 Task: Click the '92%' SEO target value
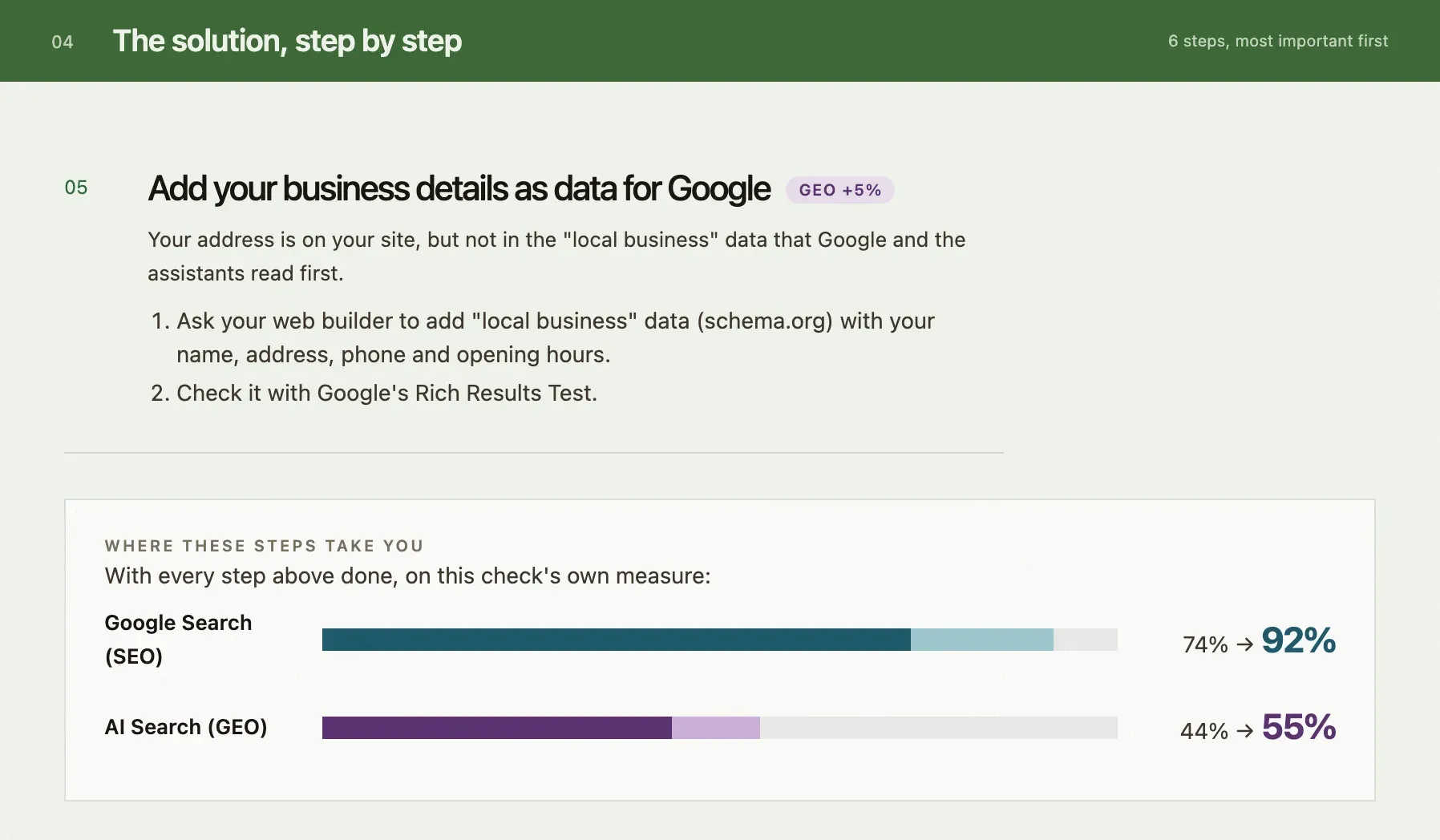1299,640
